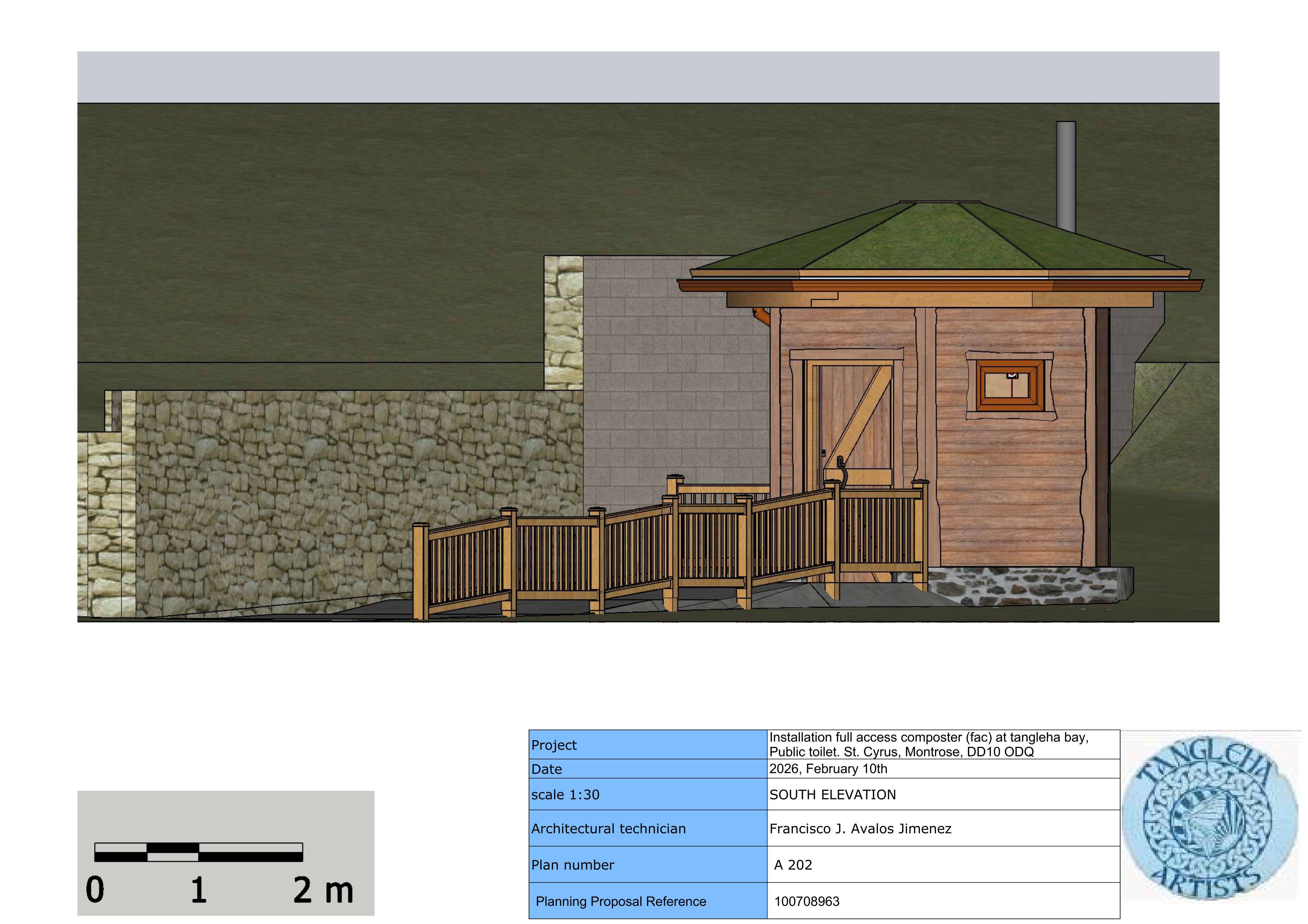Click the date value '2026, February 10th'
The width and height of the screenshot is (1308, 924).
coord(828,769)
